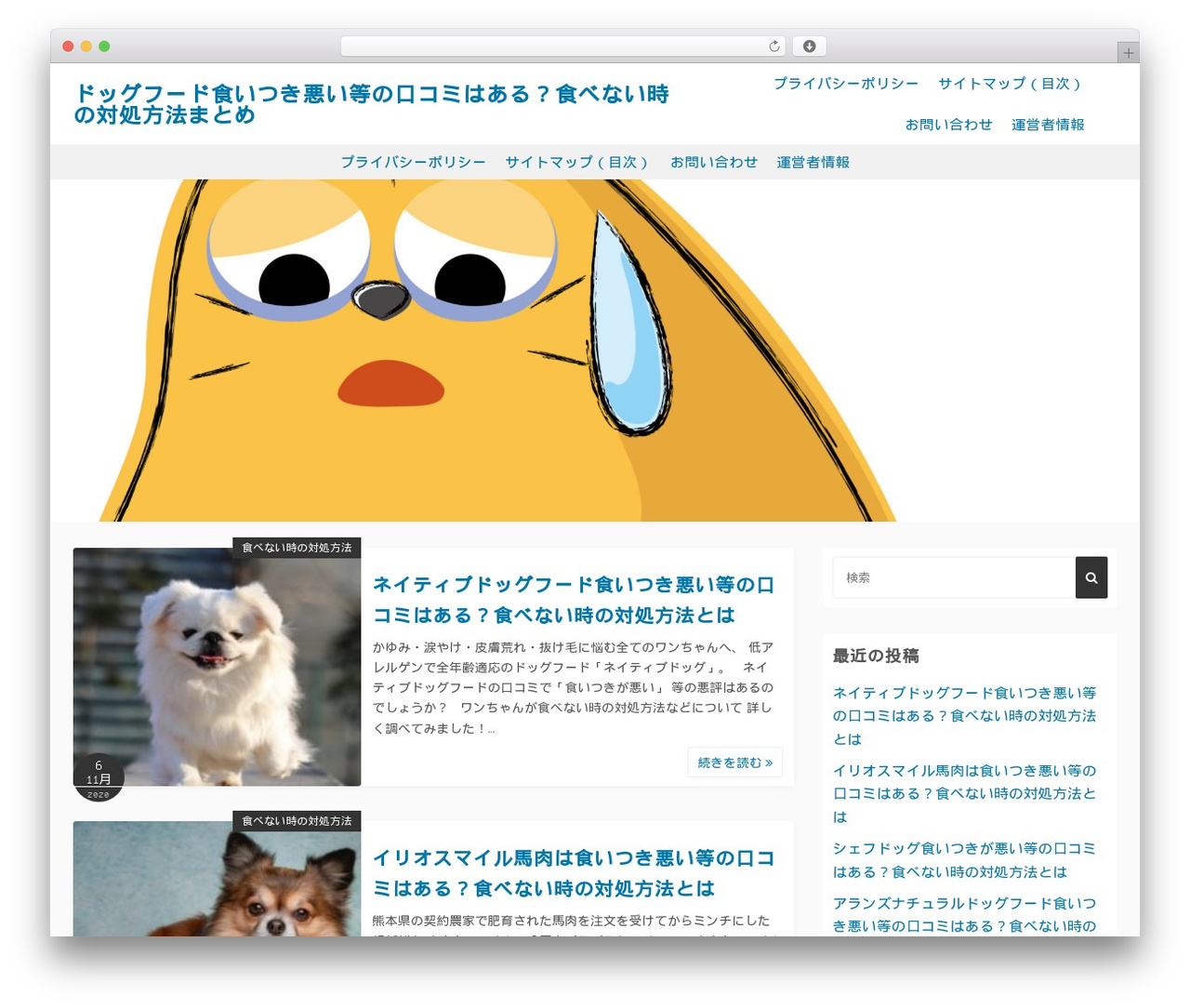
Task: Open recent post シェフドッグ食いつきが悪い in sidebar
Action: click(x=965, y=860)
